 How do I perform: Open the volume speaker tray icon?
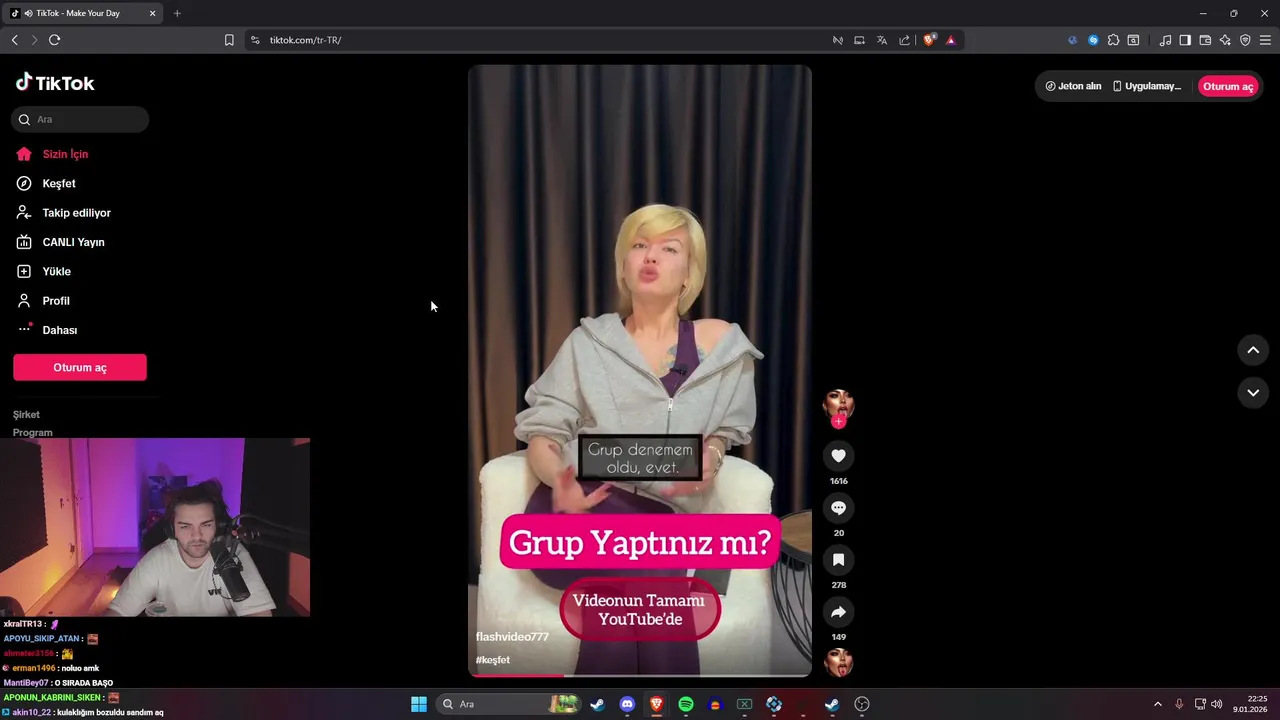[x=1217, y=704]
